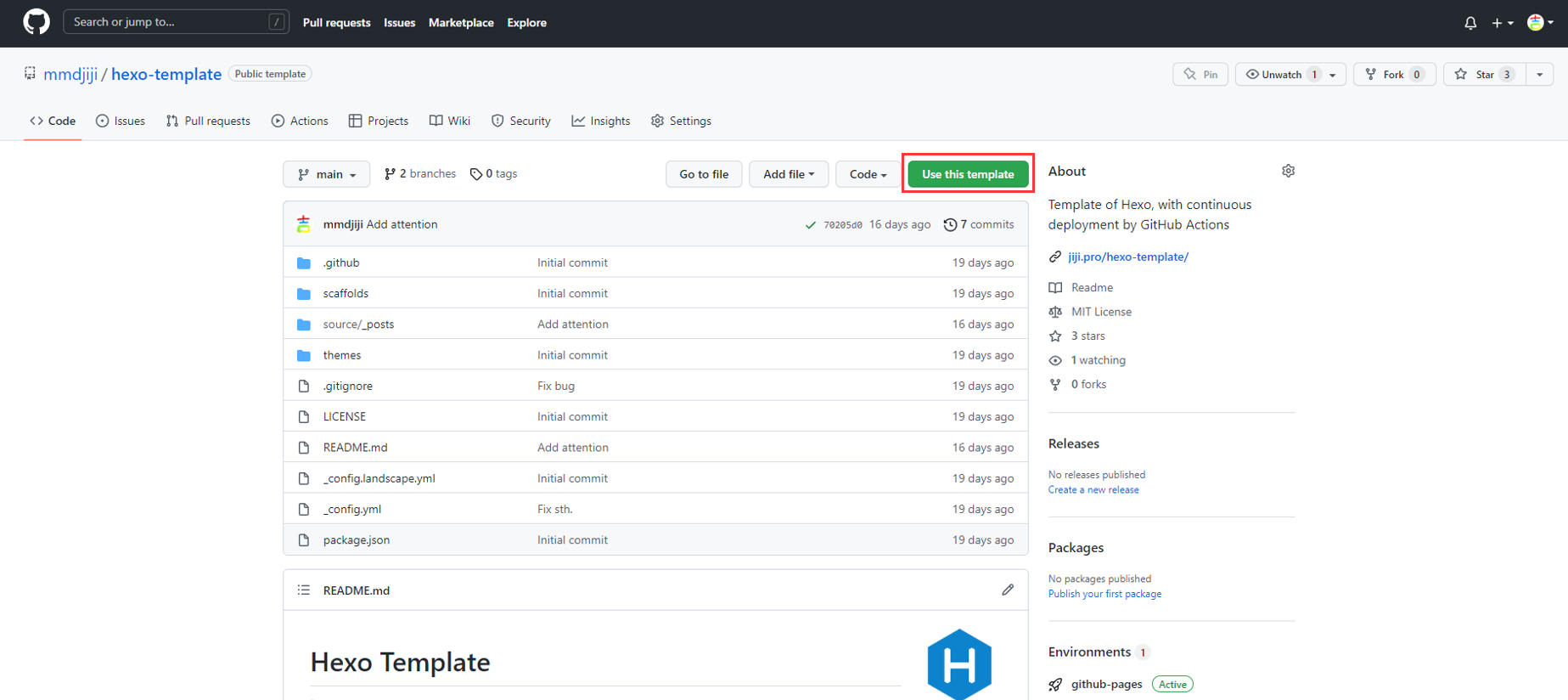Select the Code tab
The image size is (1568, 700).
coord(53,121)
